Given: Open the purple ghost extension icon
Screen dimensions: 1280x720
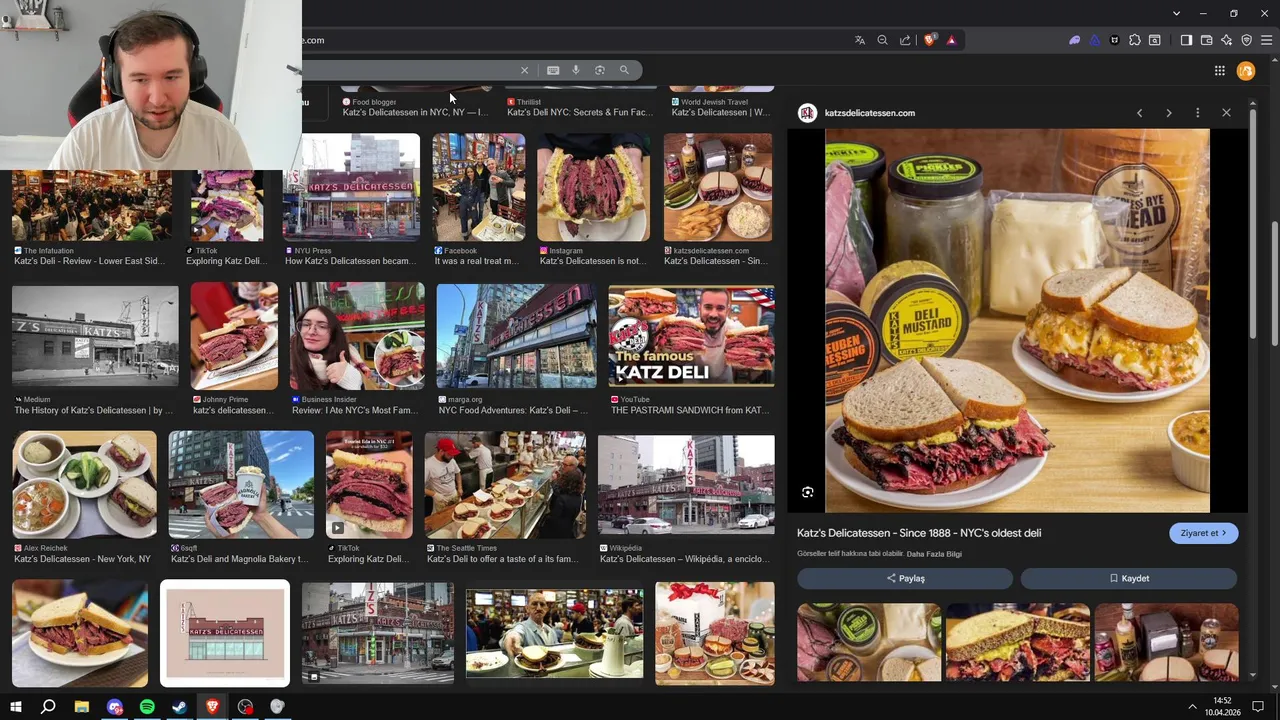Looking at the screenshot, I should 1074,40.
